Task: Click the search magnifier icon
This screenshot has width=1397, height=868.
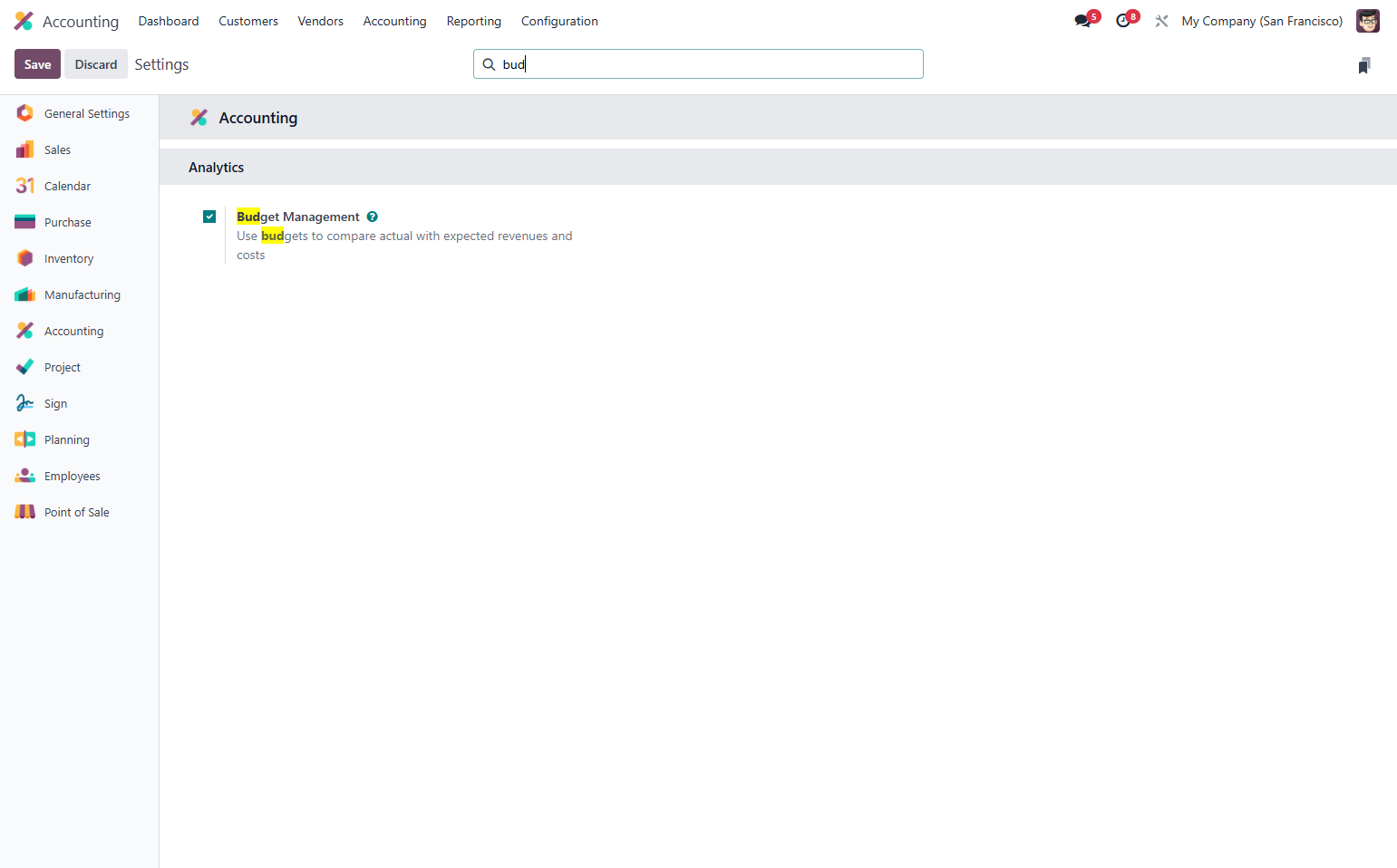Action: 489,64
